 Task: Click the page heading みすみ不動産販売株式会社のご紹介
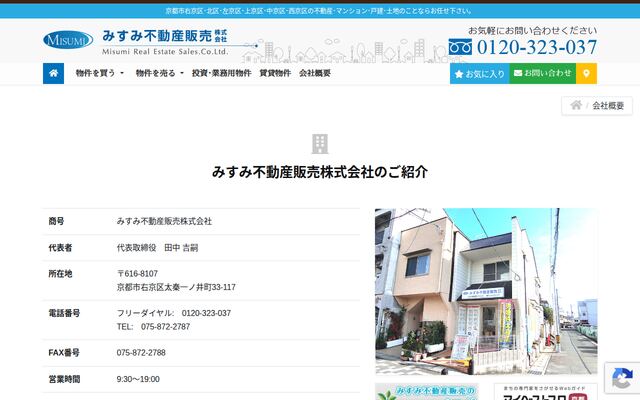point(320,172)
